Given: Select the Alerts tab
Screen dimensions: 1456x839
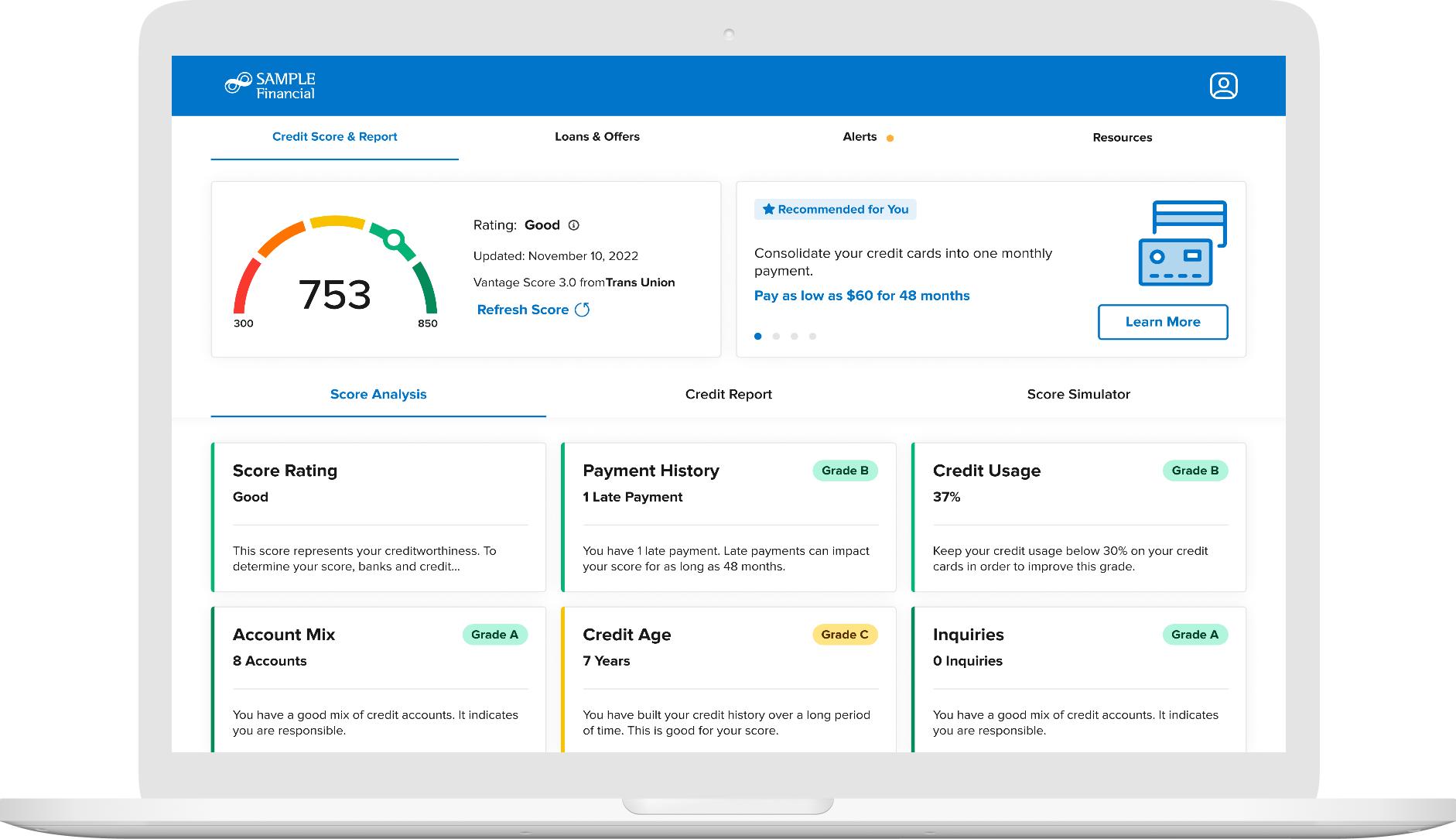Looking at the screenshot, I should click(x=860, y=136).
